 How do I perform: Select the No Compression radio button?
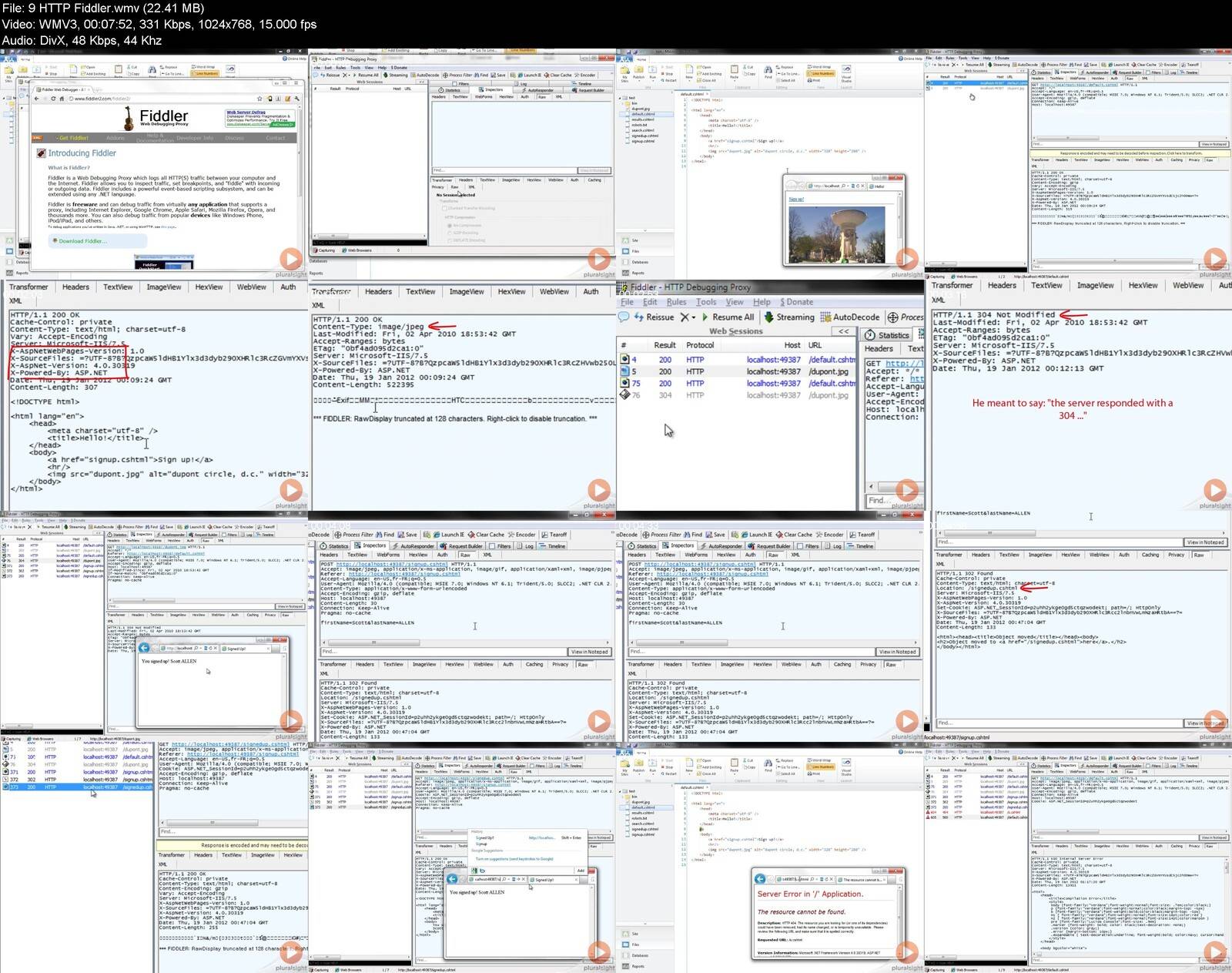450,225
